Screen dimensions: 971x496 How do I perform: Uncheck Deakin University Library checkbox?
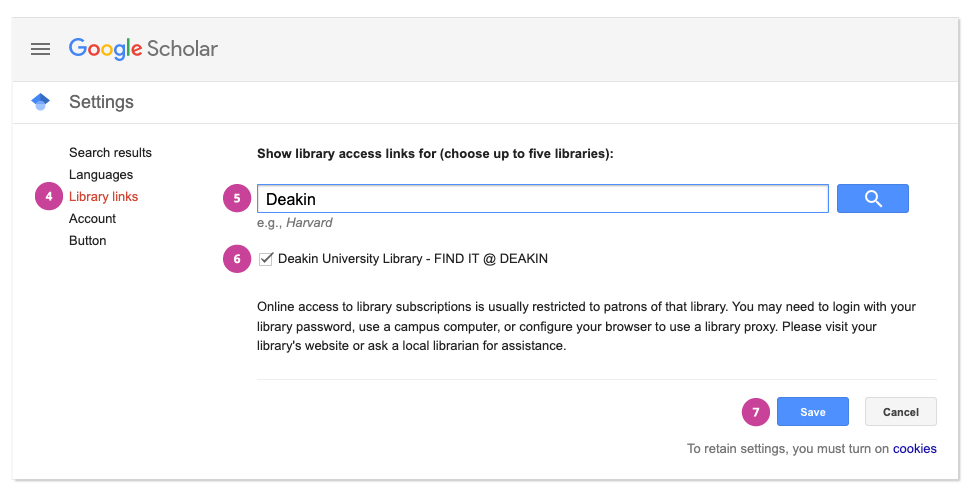click(266, 259)
